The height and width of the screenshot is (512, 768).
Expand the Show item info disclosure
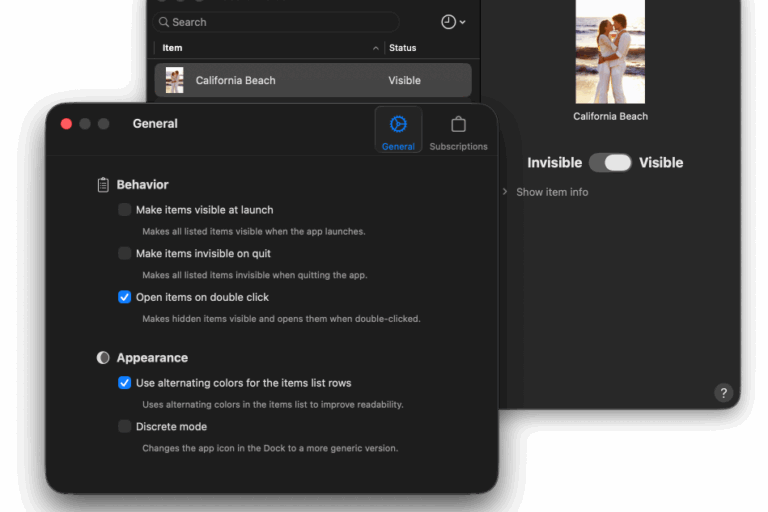[505, 192]
